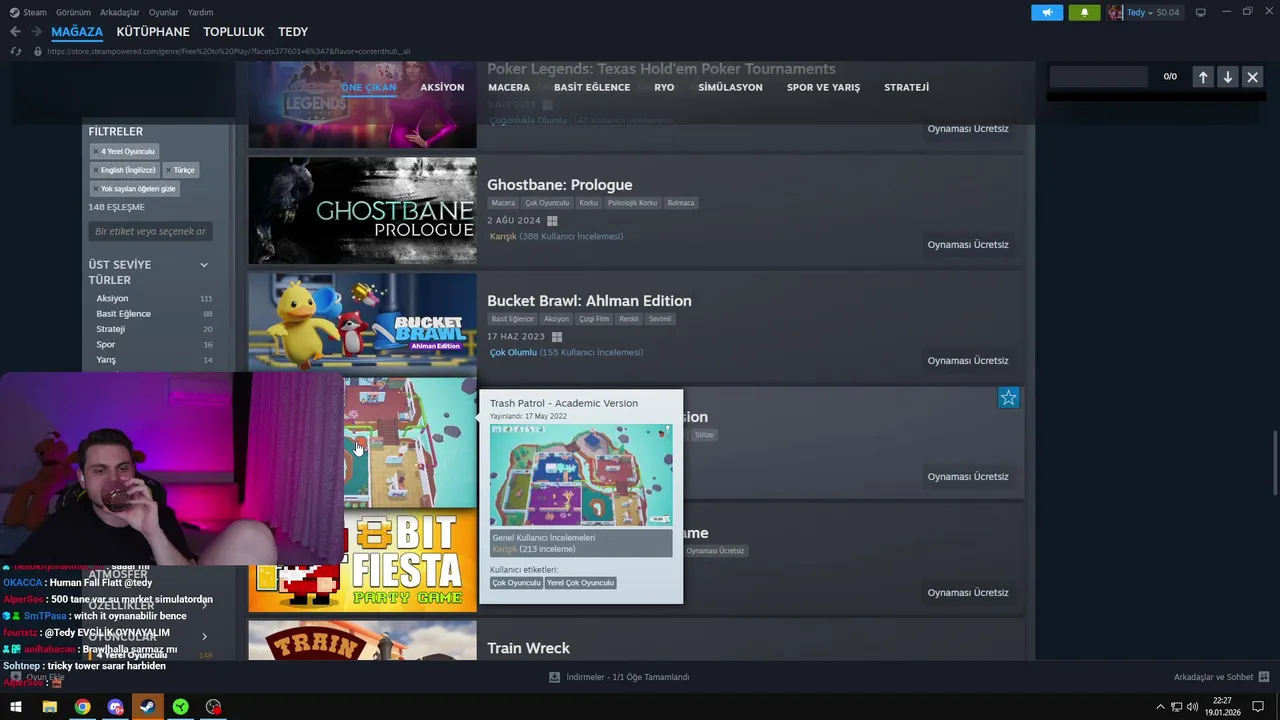Screen dimensions: 1280x720
Task: Click the wishlist star on hovered game
Action: (1008, 398)
